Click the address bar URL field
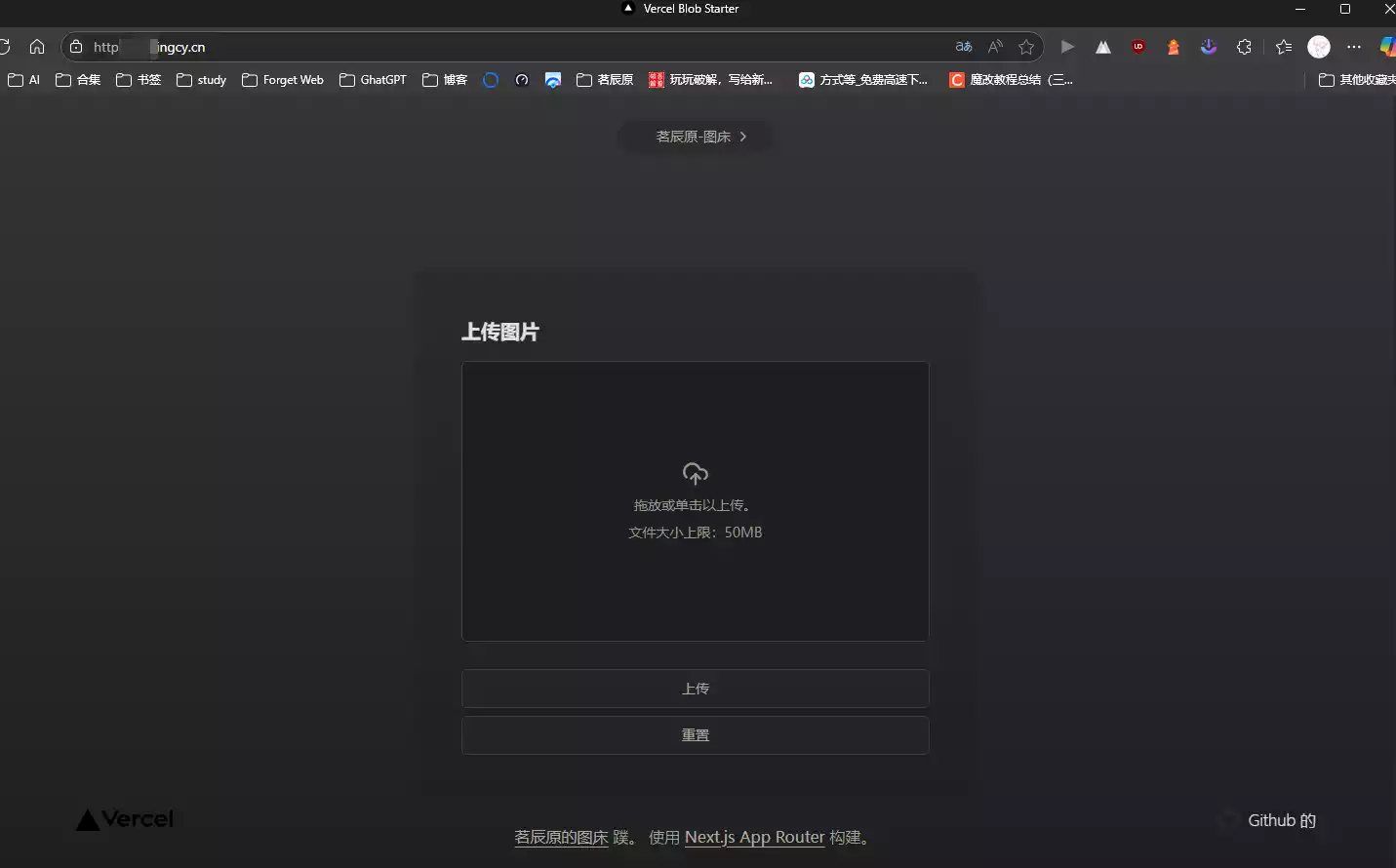This screenshot has height=868, width=1396. [488, 47]
